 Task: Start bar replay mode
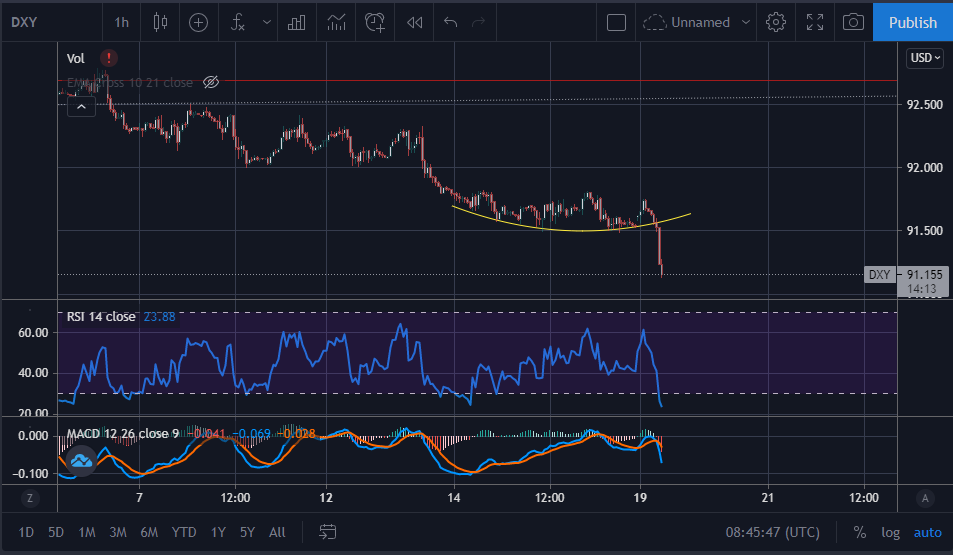[x=415, y=22]
